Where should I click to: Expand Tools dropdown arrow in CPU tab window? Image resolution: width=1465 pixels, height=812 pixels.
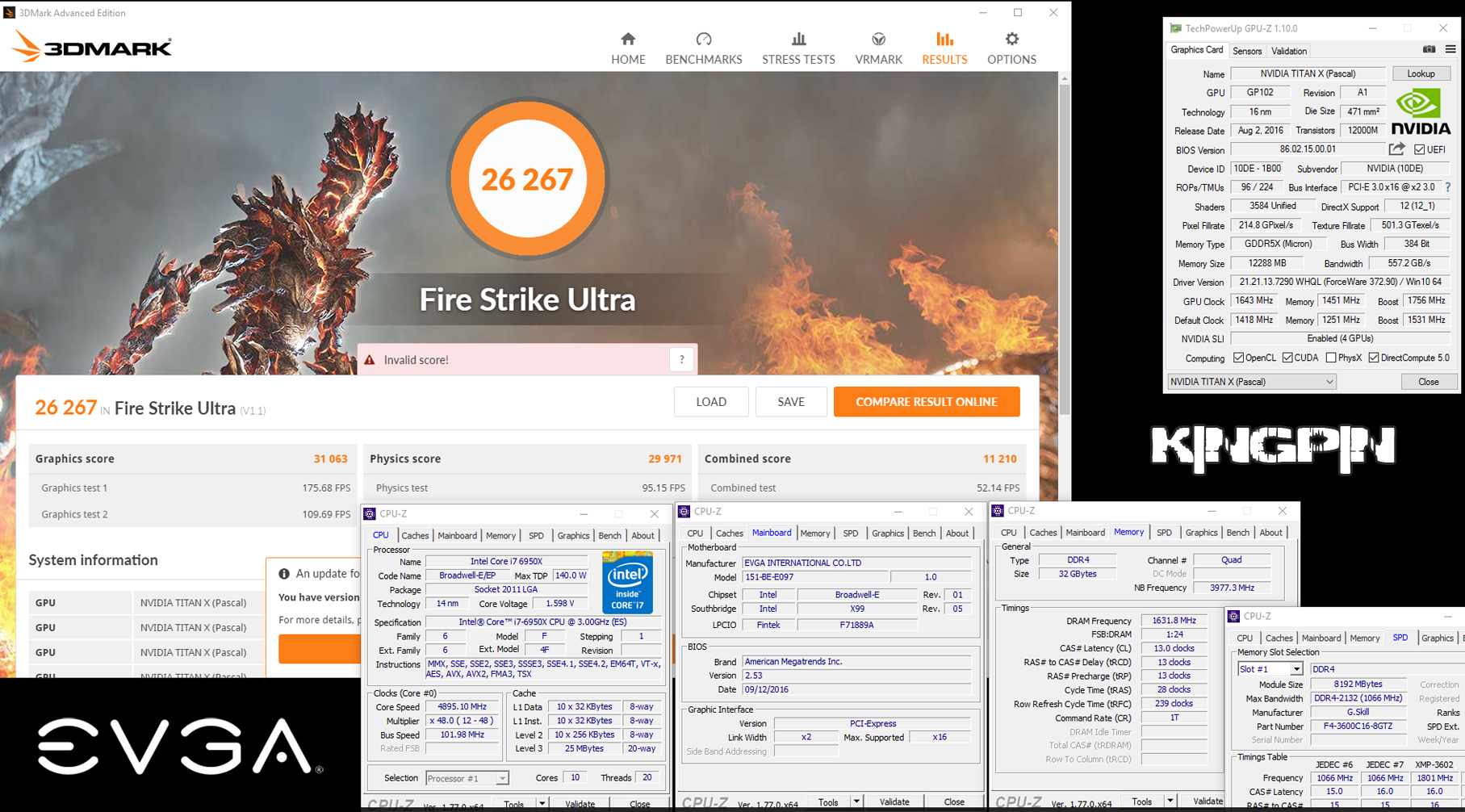542,804
